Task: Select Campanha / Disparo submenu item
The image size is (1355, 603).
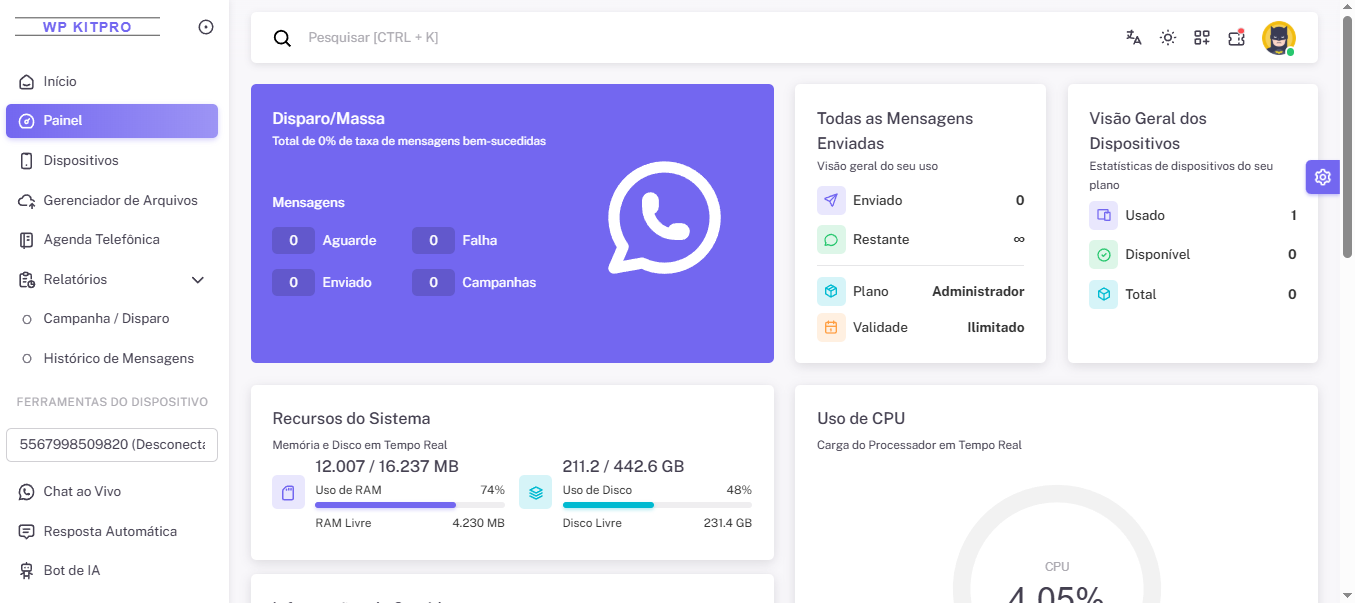Action: pos(106,319)
